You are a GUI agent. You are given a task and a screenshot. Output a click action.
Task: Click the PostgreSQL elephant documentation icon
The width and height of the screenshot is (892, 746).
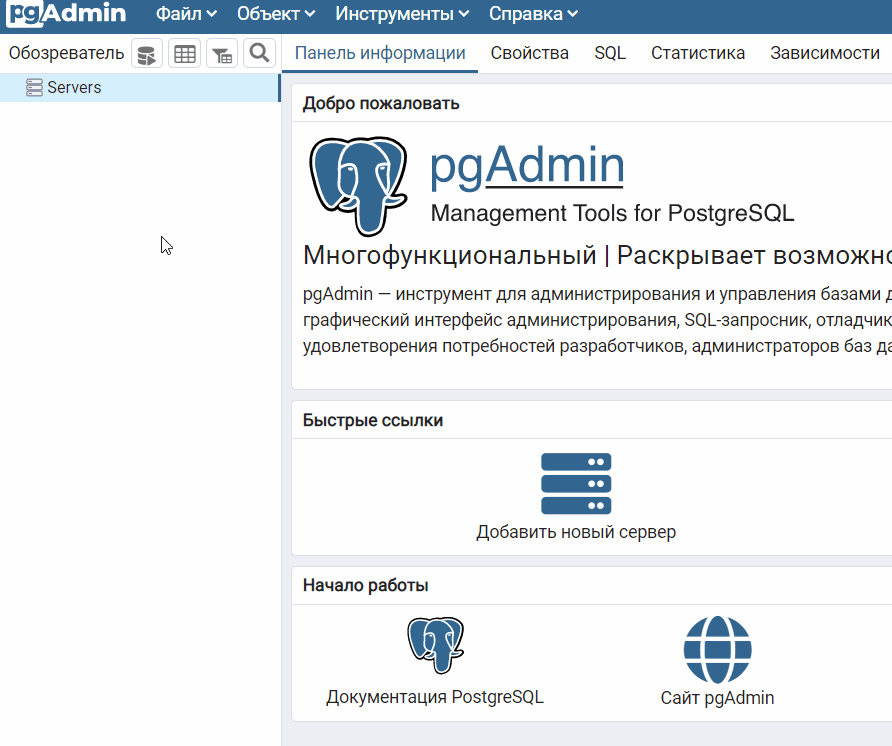point(435,645)
